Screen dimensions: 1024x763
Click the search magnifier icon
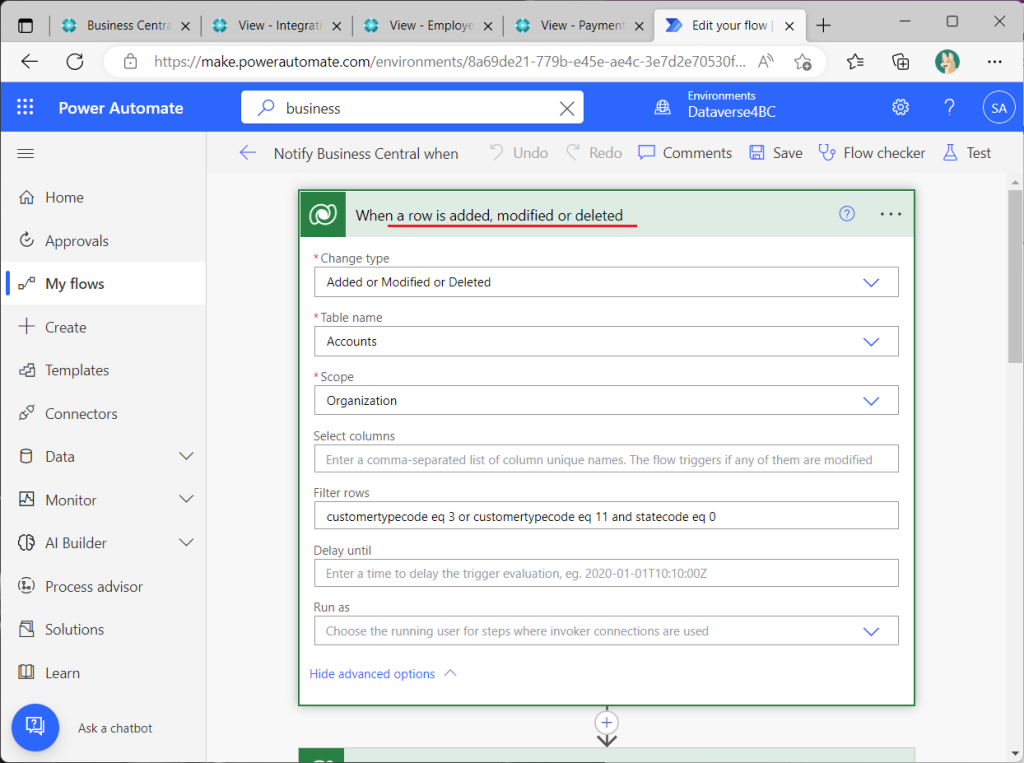pos(265,108)
